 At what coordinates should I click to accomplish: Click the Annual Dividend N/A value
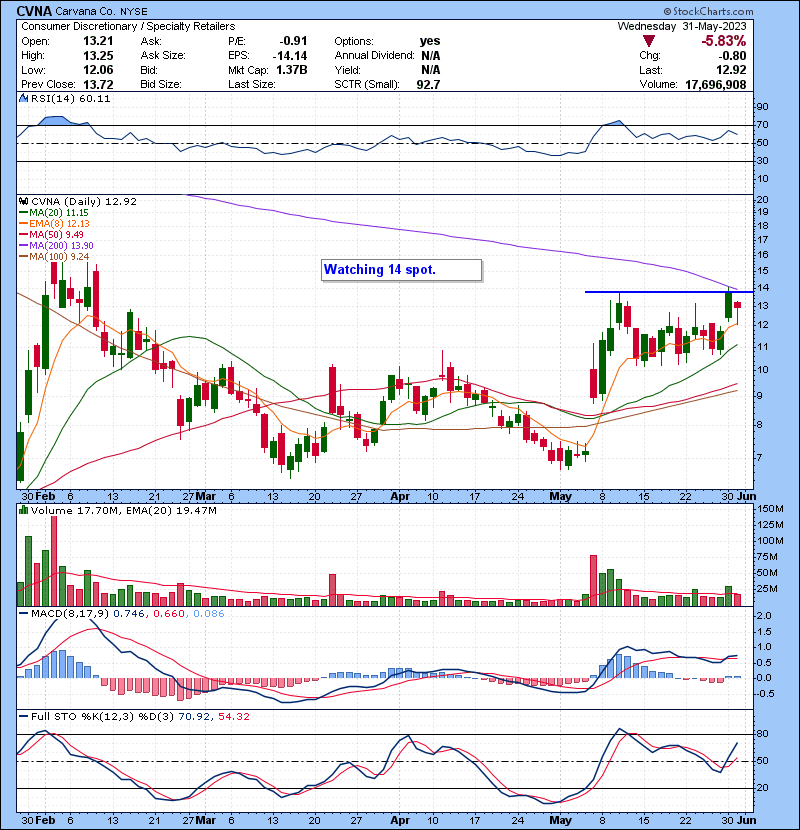(431, 55)
